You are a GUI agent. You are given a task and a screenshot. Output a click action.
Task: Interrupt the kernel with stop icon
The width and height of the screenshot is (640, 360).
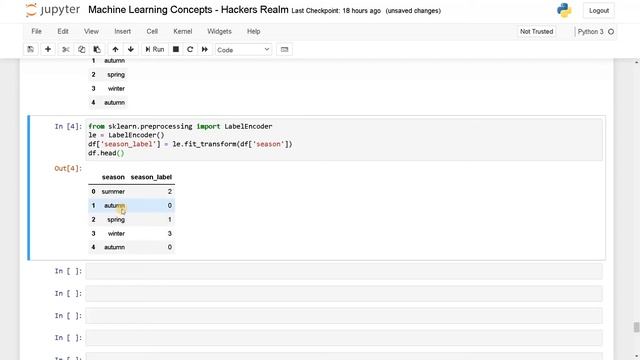(176, 49)
